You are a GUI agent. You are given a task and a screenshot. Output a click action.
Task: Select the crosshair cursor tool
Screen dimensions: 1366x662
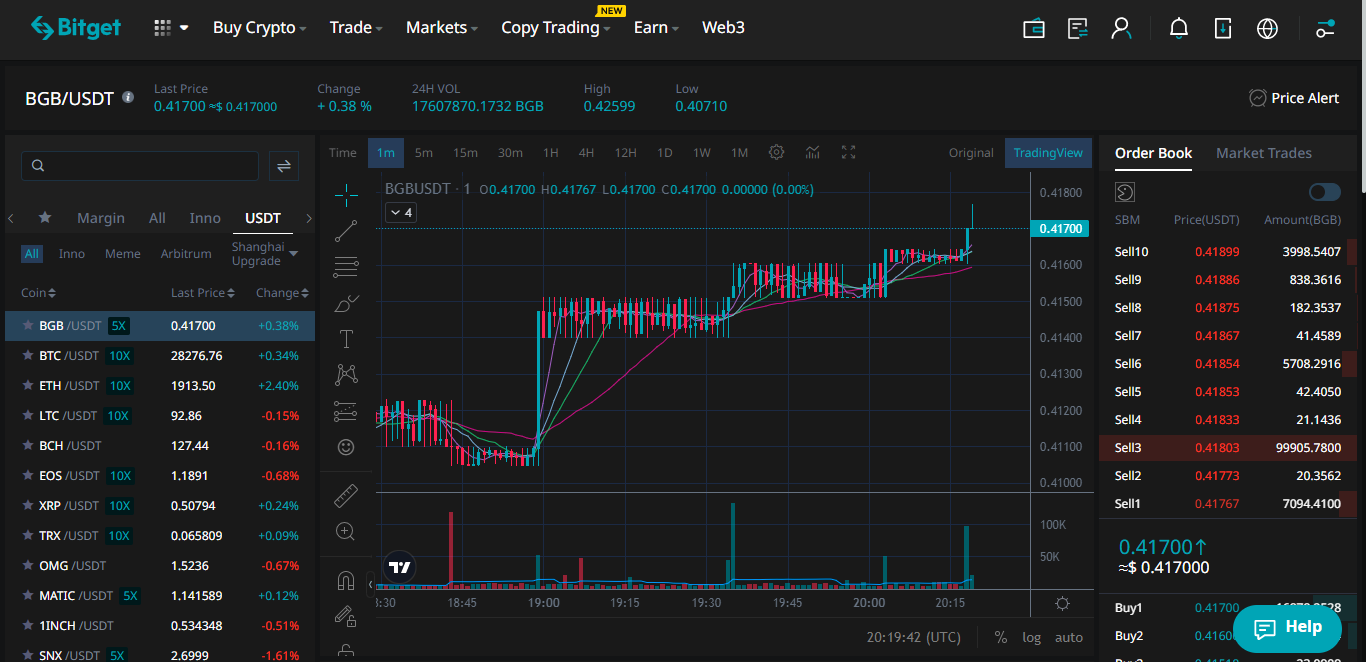[x=346, y=194]
